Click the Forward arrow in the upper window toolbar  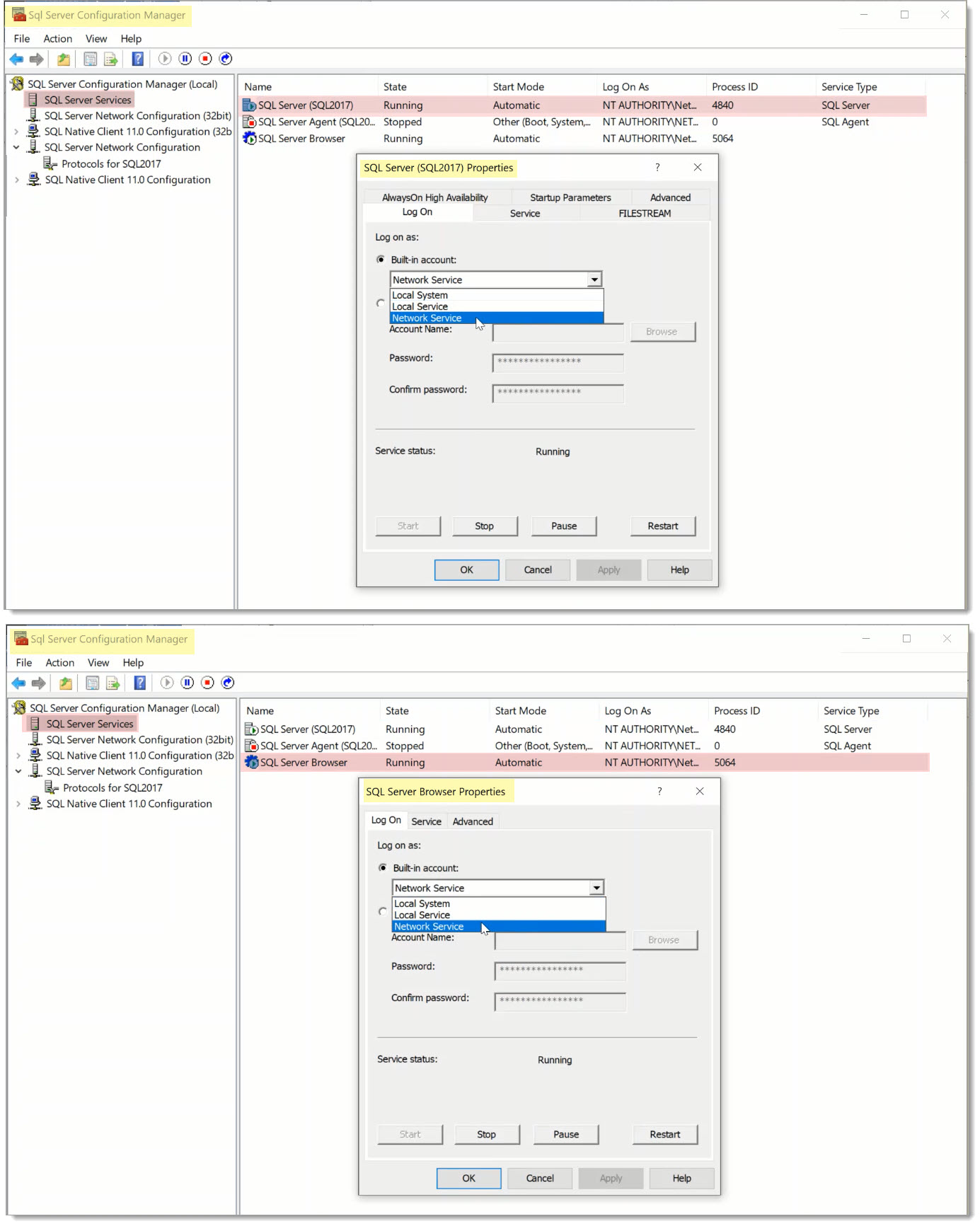point(37,59)
